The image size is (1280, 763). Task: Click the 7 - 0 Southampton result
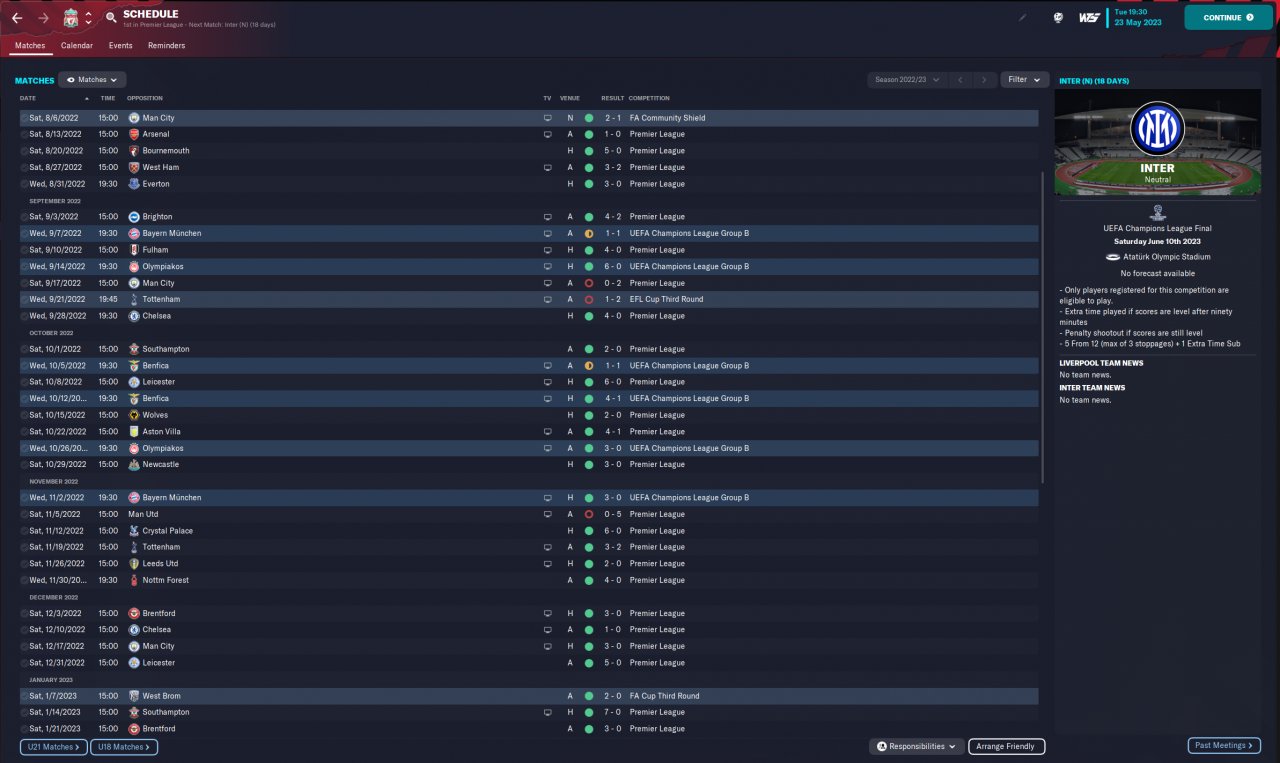point(612,712)
